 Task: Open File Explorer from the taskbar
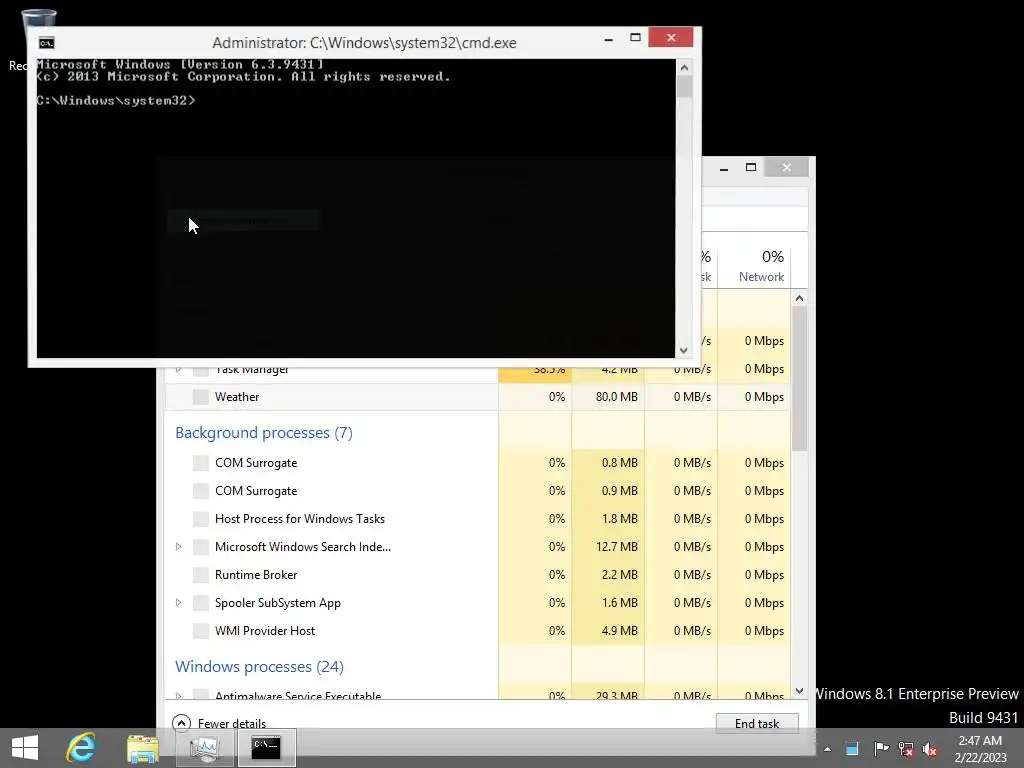coord(142,748)
